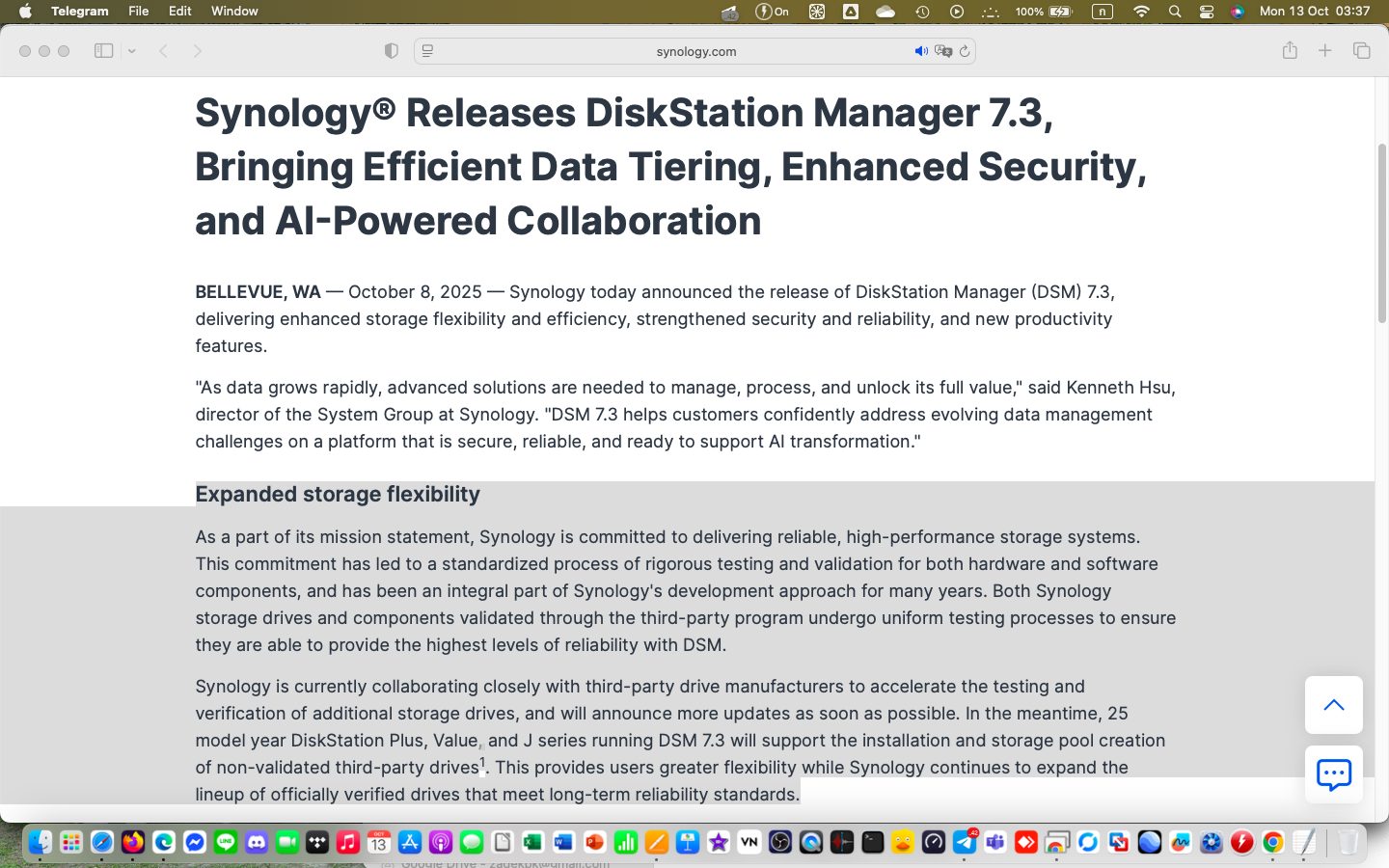Open the Apple menu
The height and width of the screenshot is (868, 1389).
coord(26,12)
